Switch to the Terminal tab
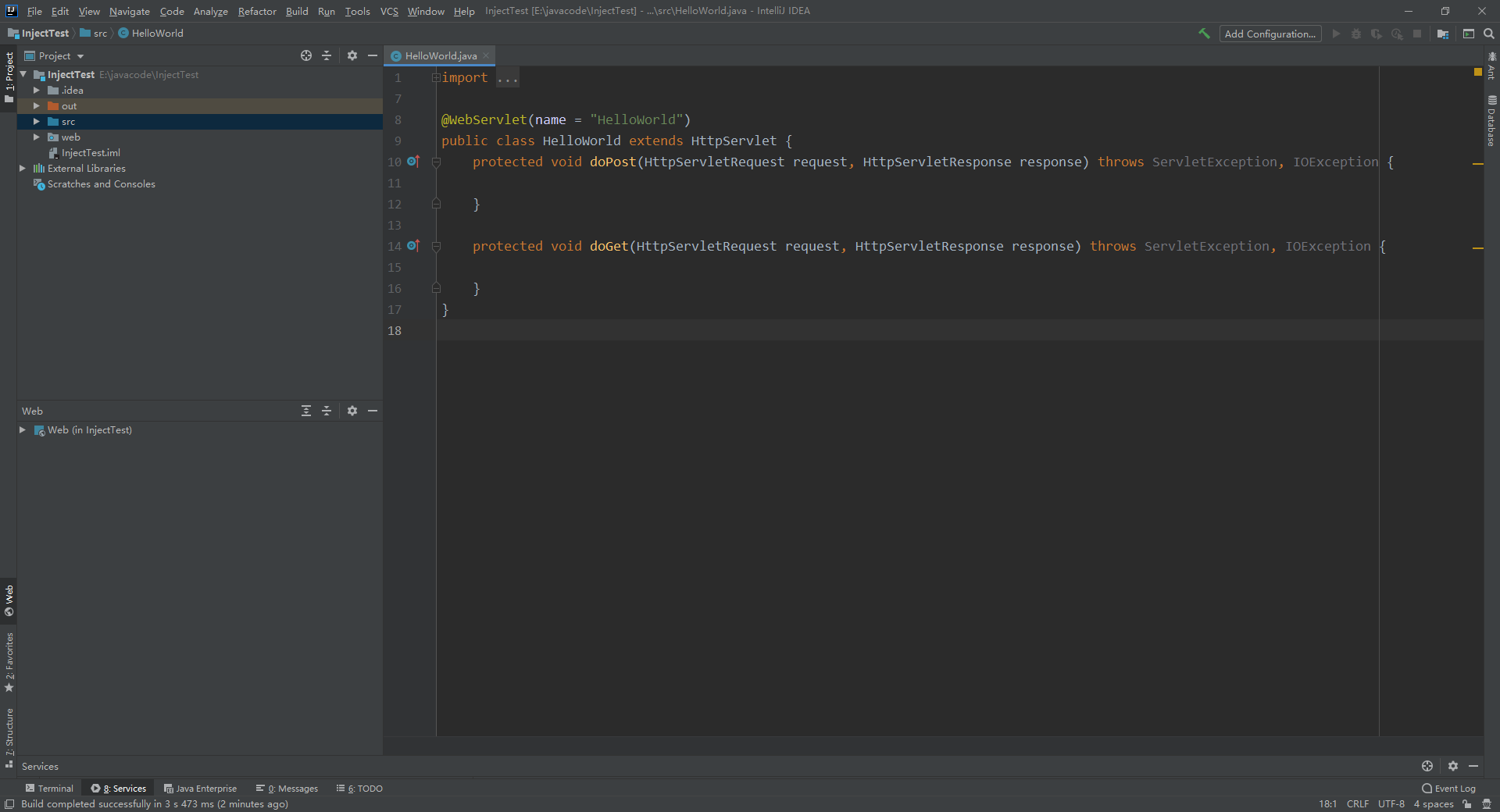 [49, 789]
